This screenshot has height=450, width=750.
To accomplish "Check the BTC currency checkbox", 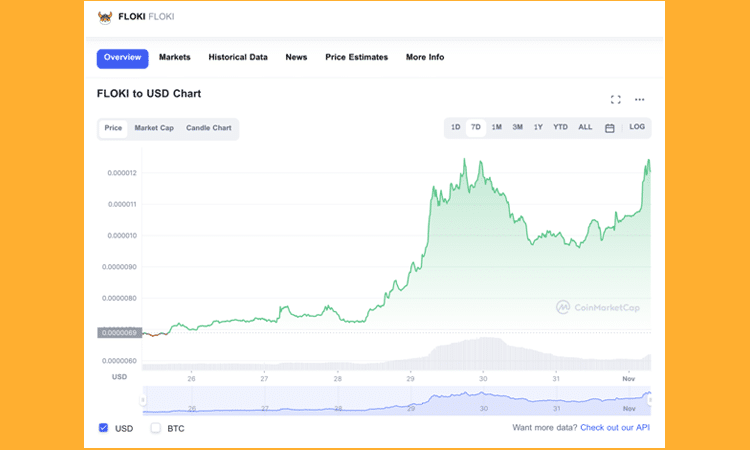I will (x=155, y=428).
